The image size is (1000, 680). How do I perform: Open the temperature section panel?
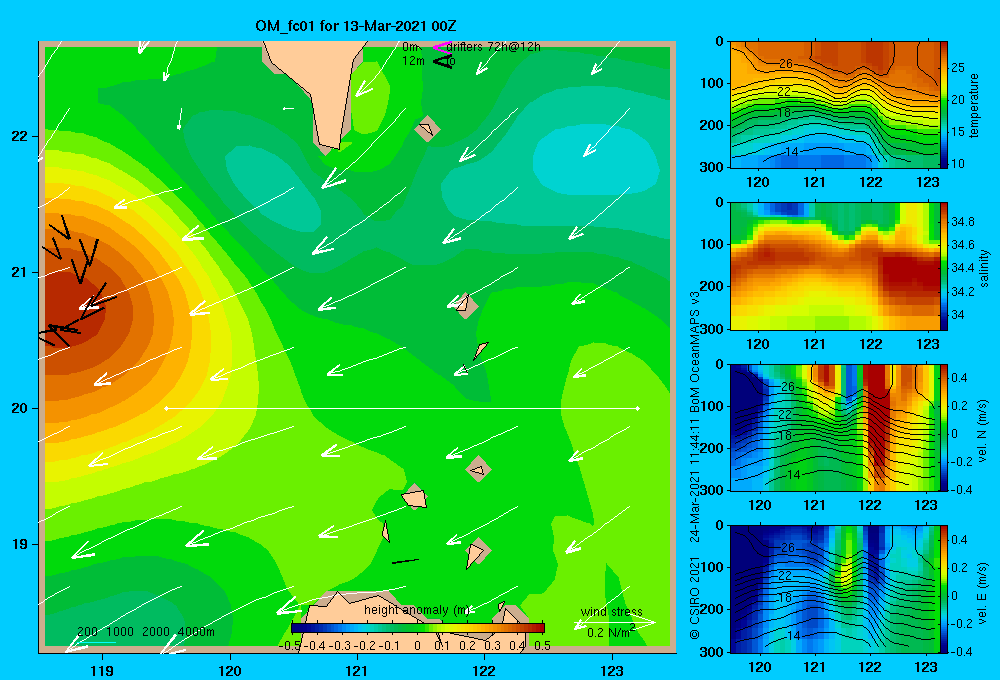(x=835, y=105)
